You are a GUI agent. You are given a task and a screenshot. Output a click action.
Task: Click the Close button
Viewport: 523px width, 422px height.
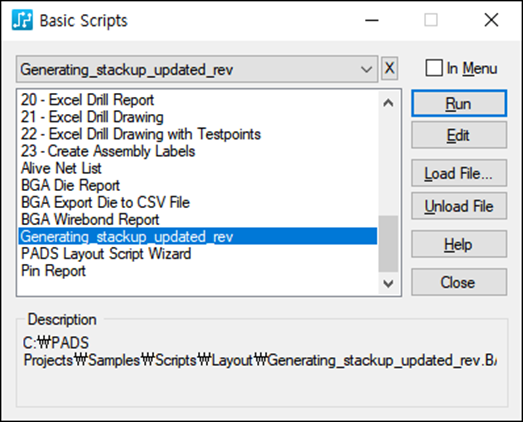point(459,282)
